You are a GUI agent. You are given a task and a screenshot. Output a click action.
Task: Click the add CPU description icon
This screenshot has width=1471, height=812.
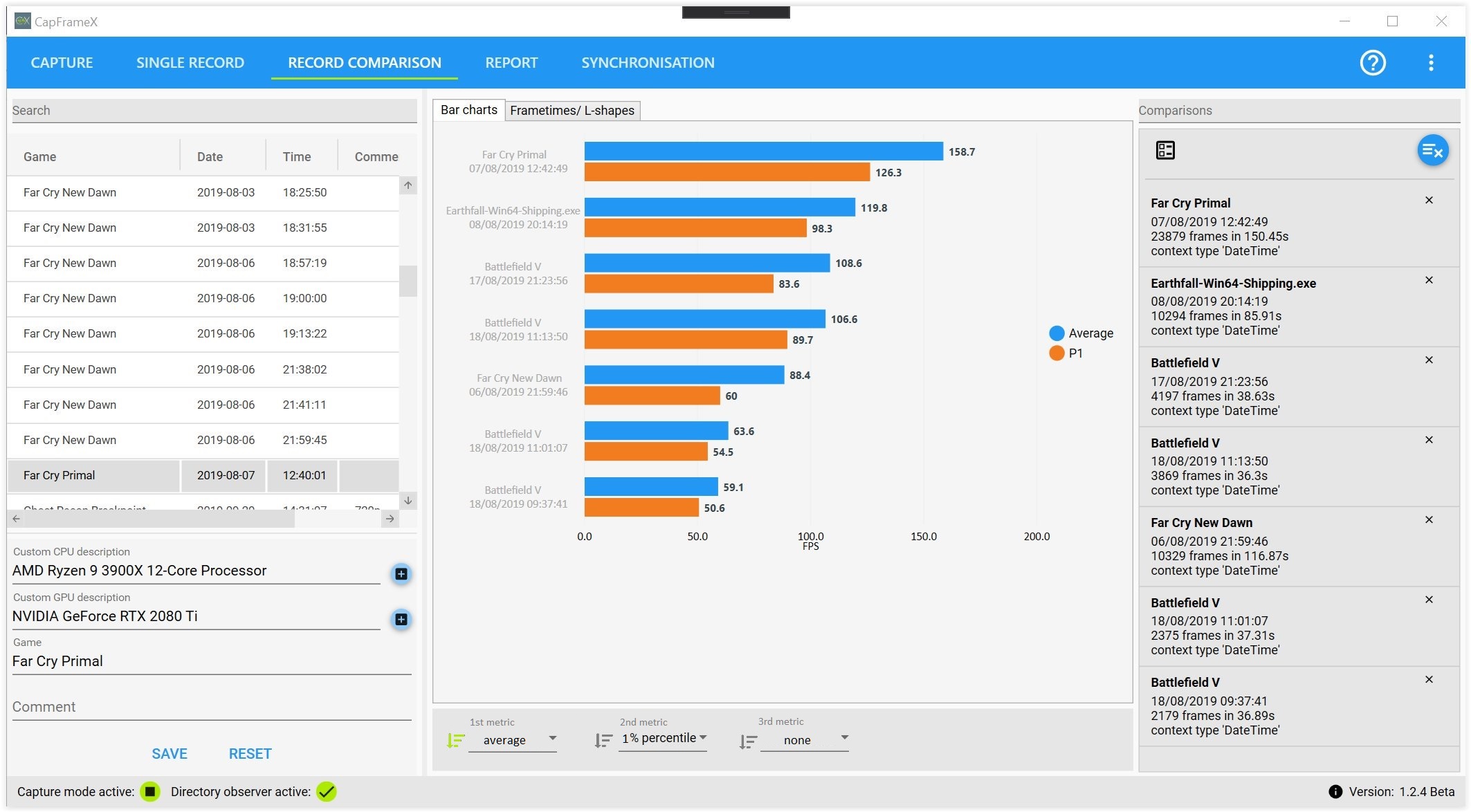pyautogui.click(x=400, y=573)
